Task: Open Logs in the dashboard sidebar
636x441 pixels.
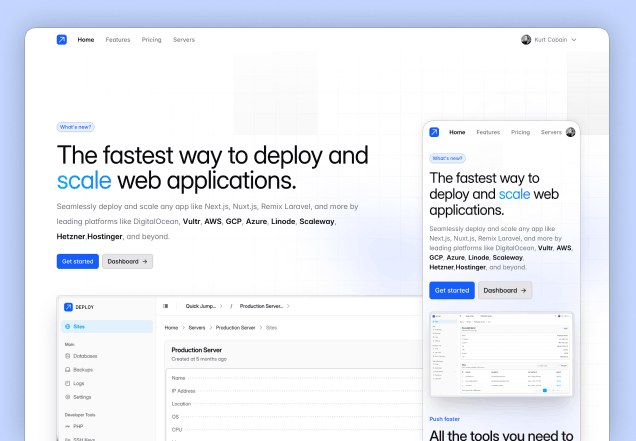Action: point(75,383)
